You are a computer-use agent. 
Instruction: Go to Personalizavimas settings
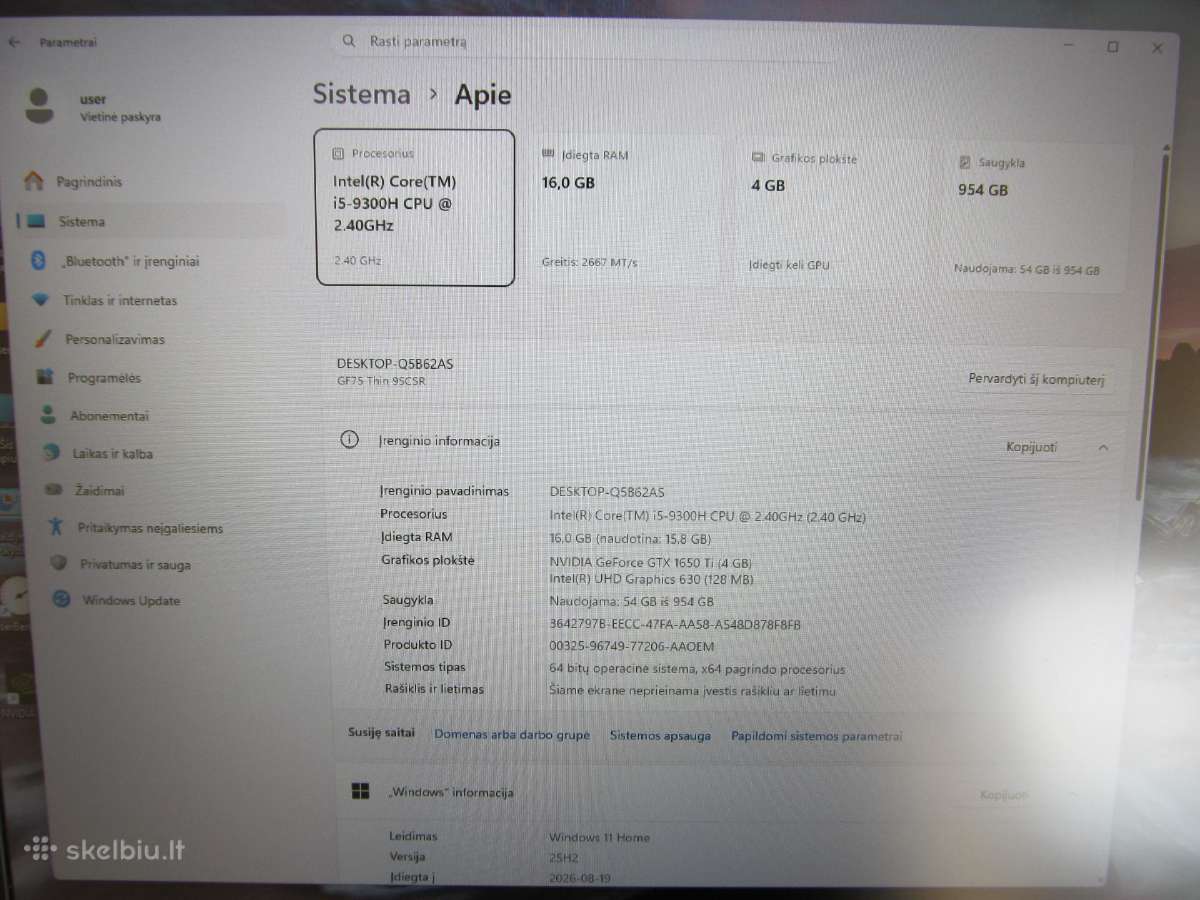pyautogui.click(x=114, y=339)
